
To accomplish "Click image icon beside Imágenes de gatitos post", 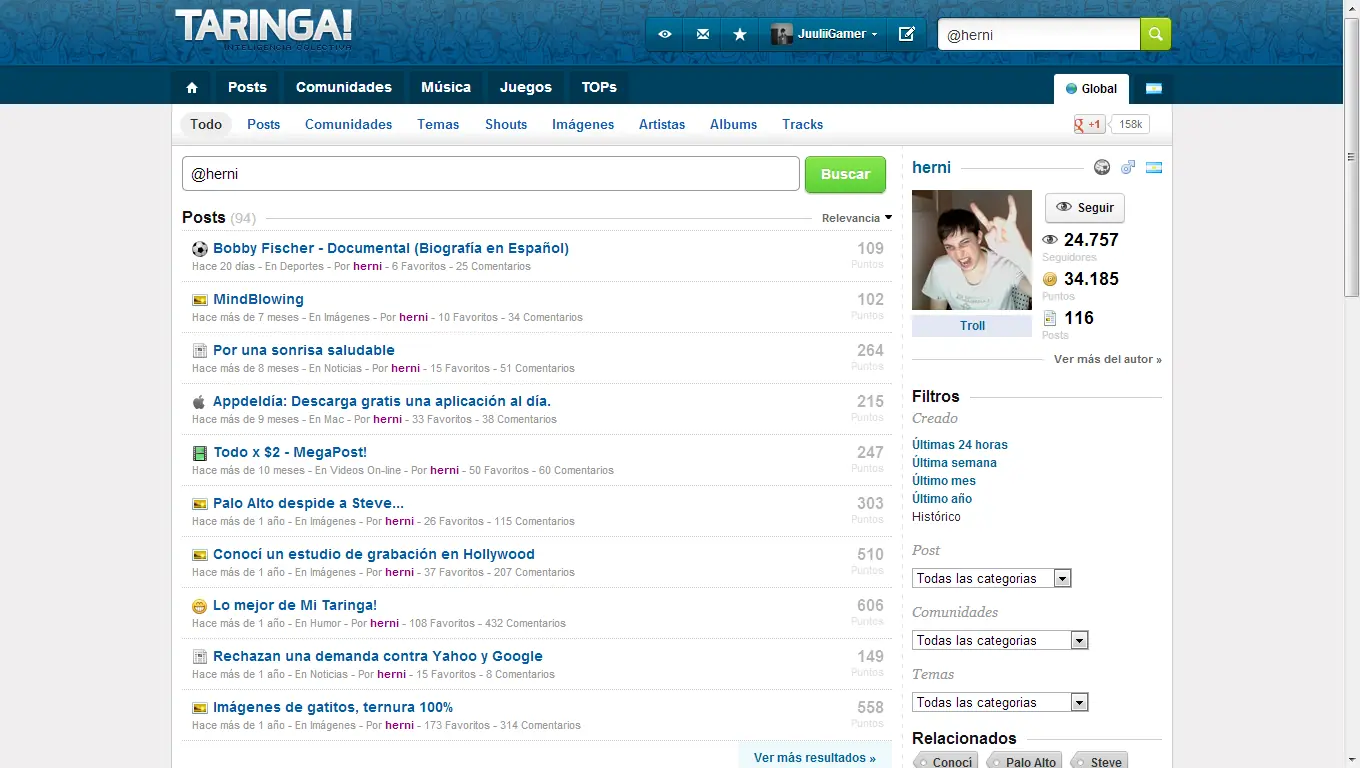I will (x=200, y=708).
